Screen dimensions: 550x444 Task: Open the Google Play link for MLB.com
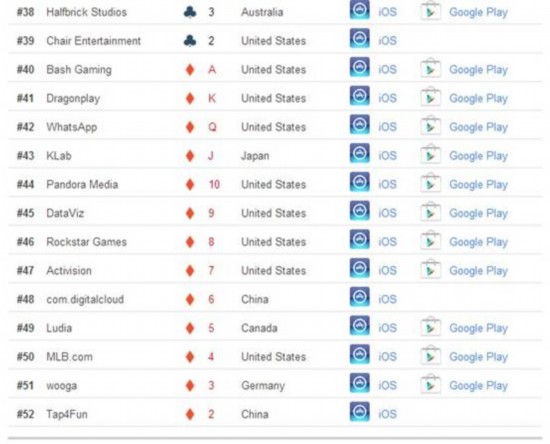[x=478, y=357]
